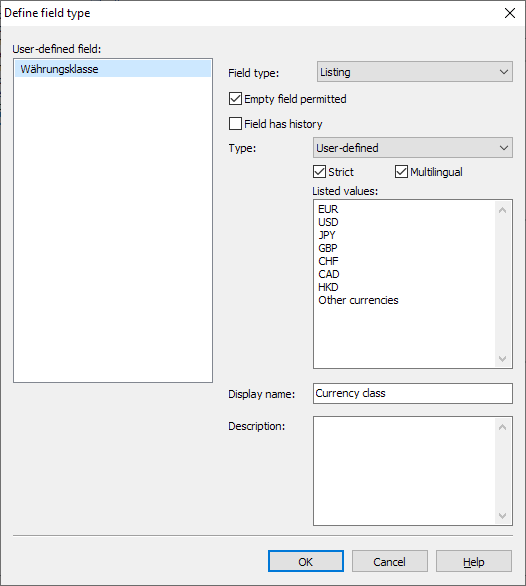
Task: Select Other currencies entry in list
Action: click(358, 300)
